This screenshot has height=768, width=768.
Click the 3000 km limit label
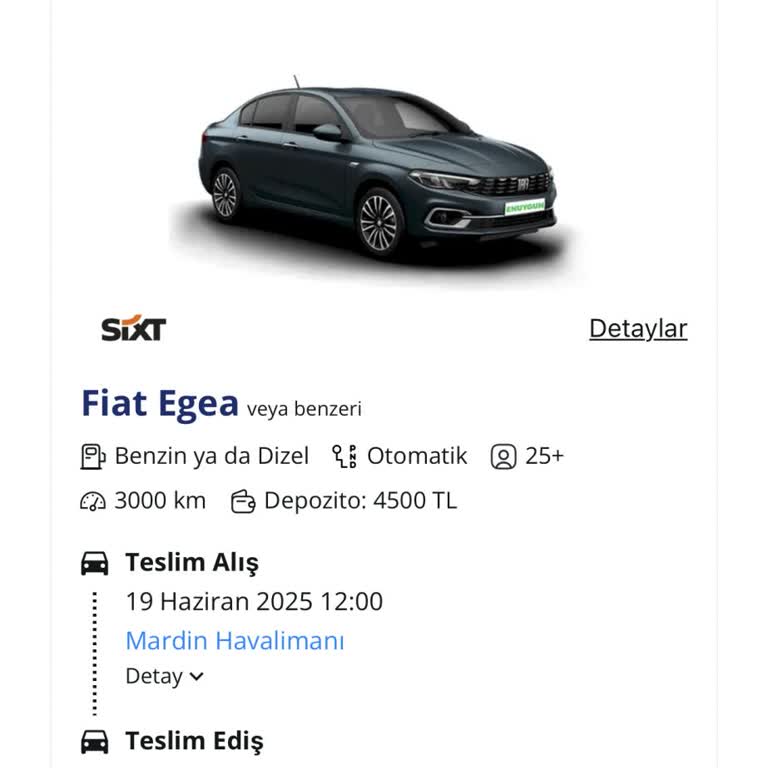pos(160,501)
